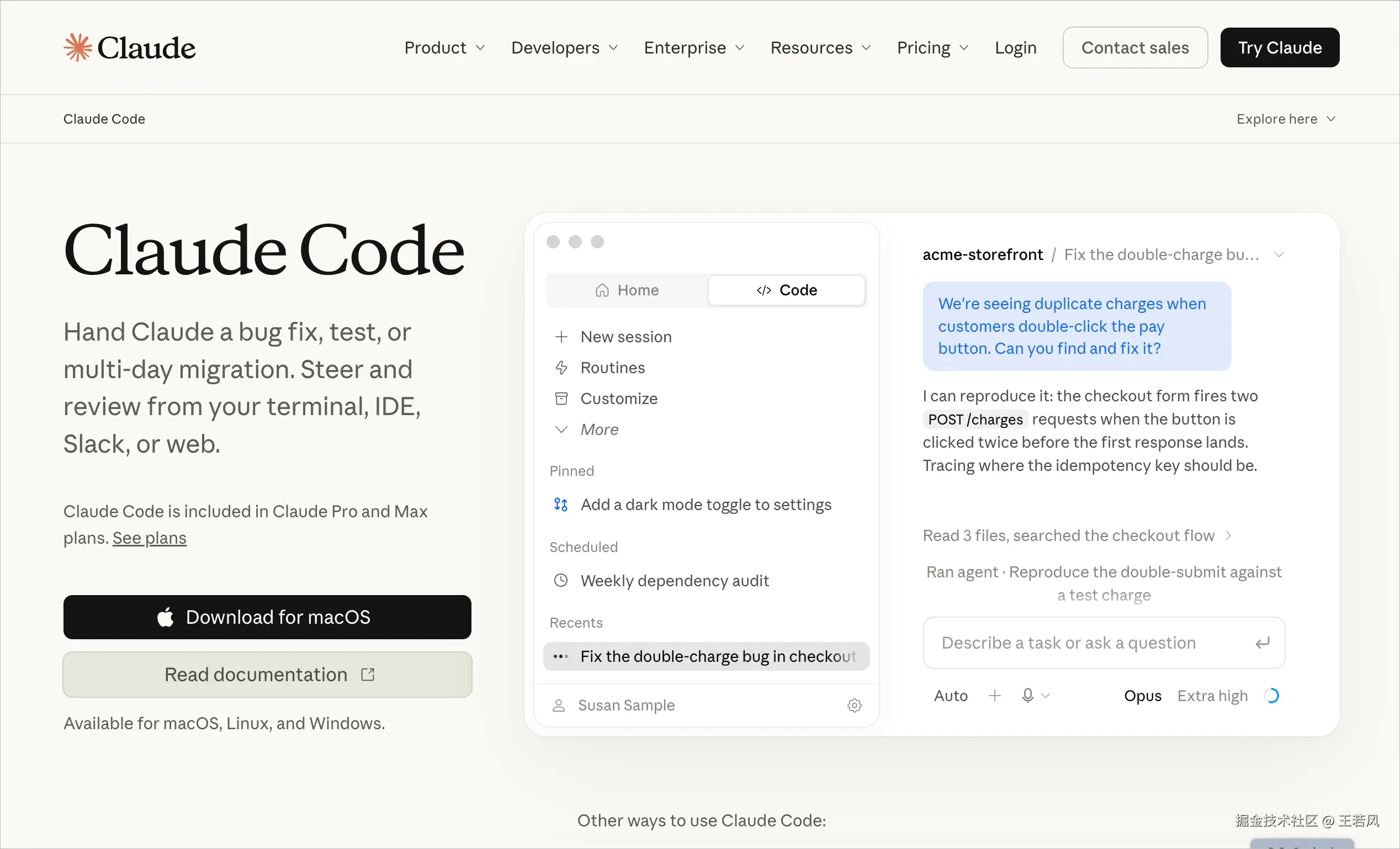The height and width of the screenshot is (849, 1400).
Task: Click Download for macOS button
Action: (267, 617)
